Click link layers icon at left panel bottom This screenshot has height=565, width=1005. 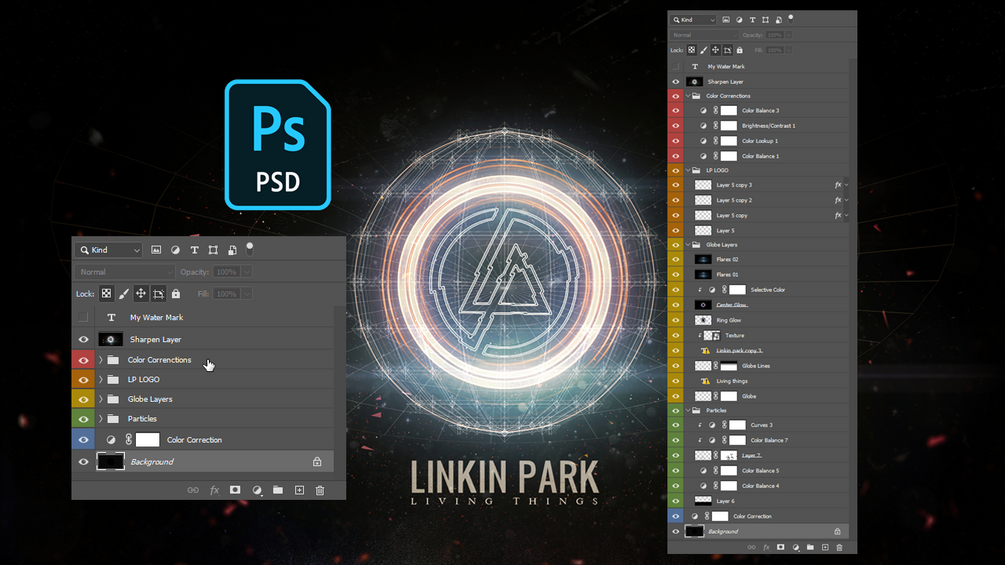(x=193, y=490)
